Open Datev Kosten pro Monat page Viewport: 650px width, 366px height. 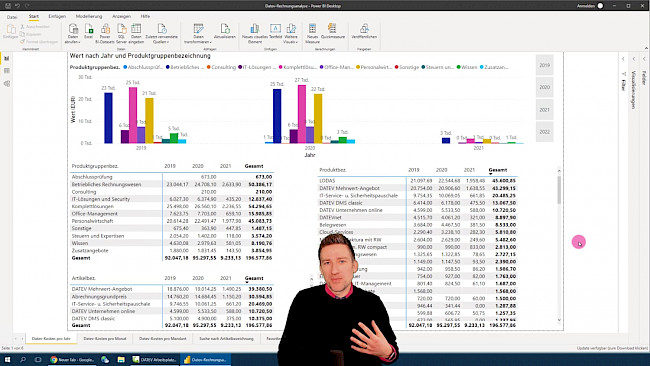tap(105, 339)
